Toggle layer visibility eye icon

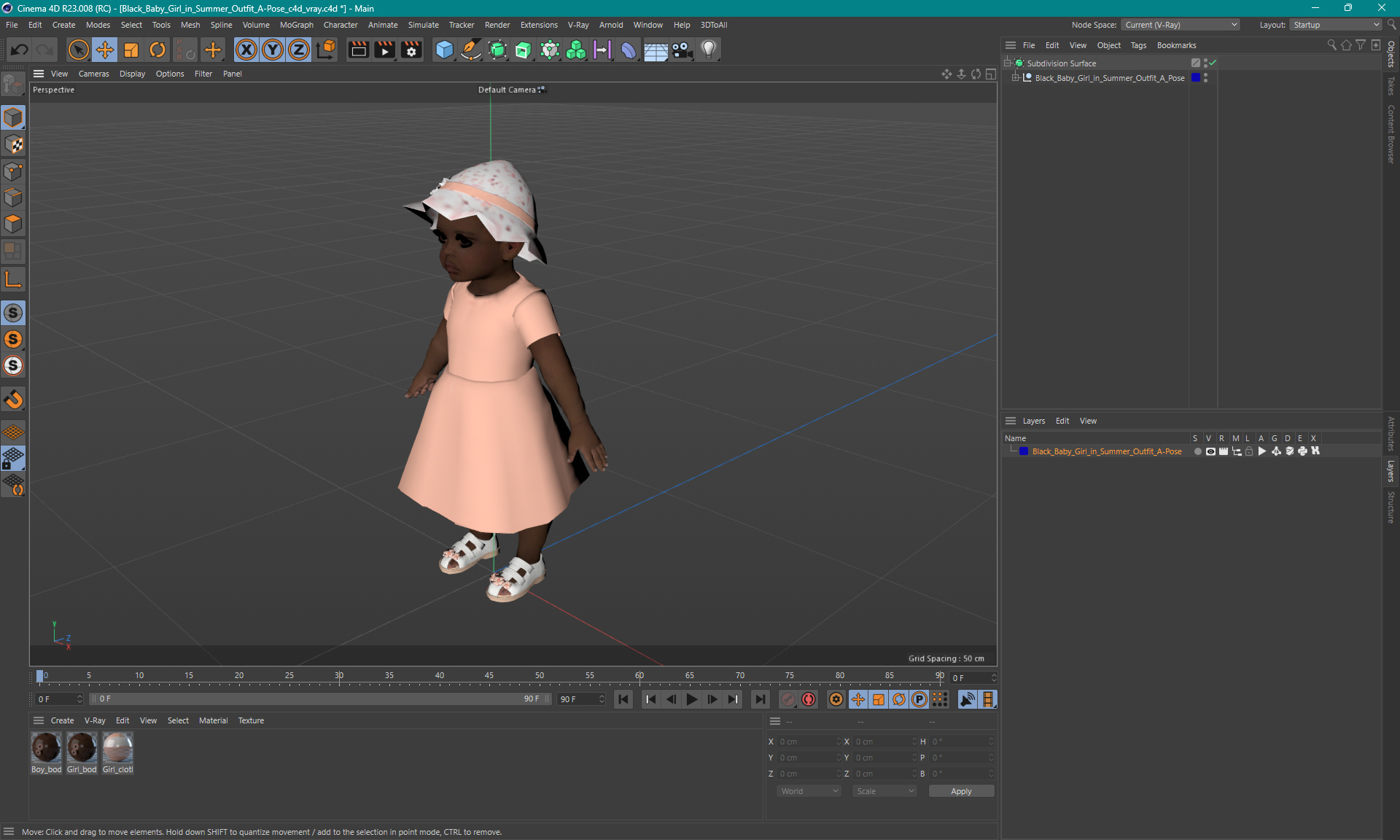1210,451
